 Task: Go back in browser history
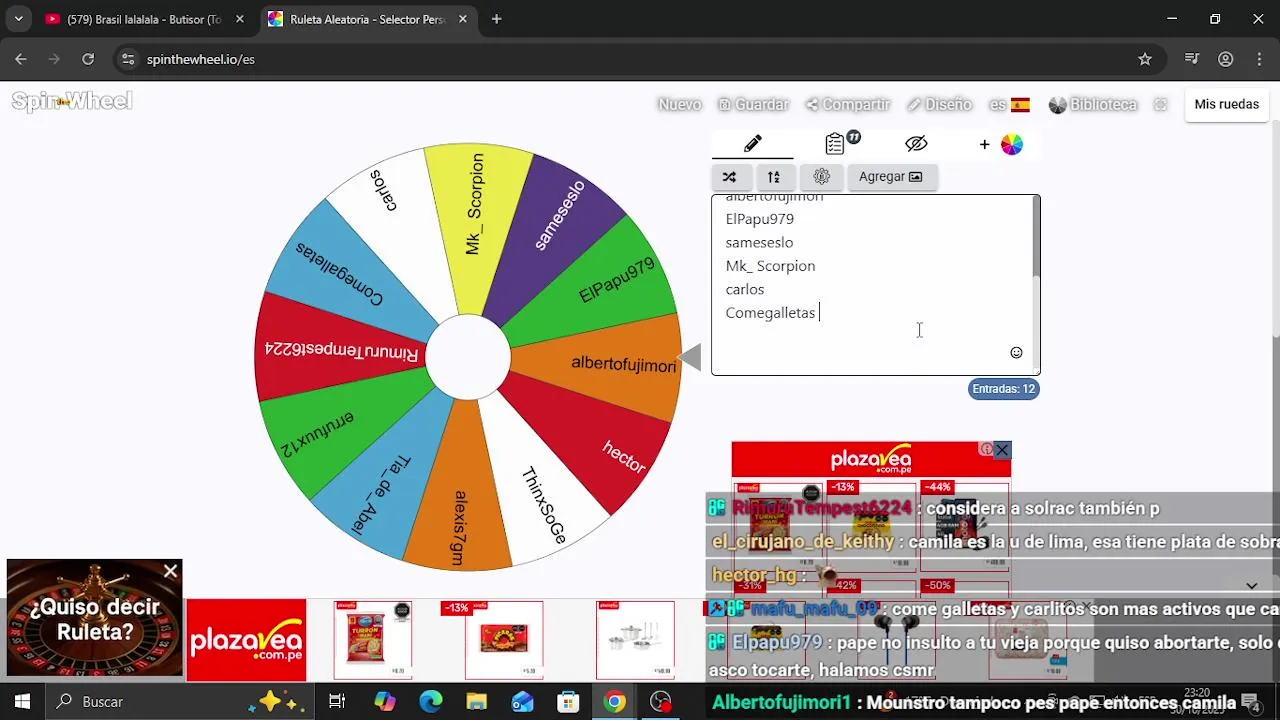tap(21, 59)
